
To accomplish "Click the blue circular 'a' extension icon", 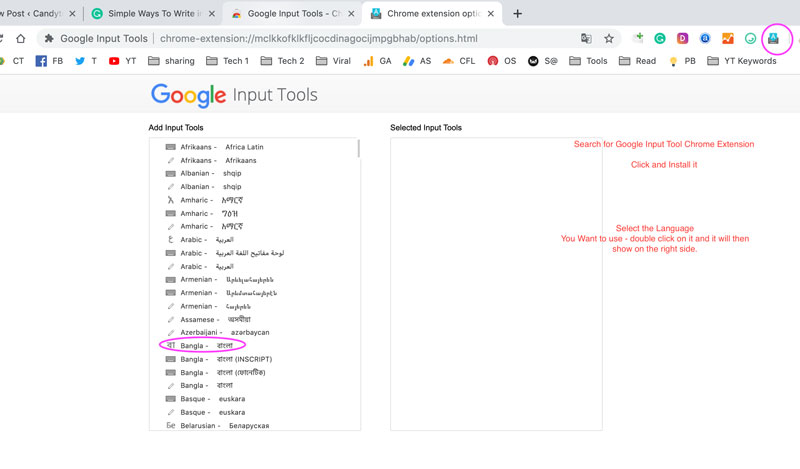I will click(x=705, y=38).
